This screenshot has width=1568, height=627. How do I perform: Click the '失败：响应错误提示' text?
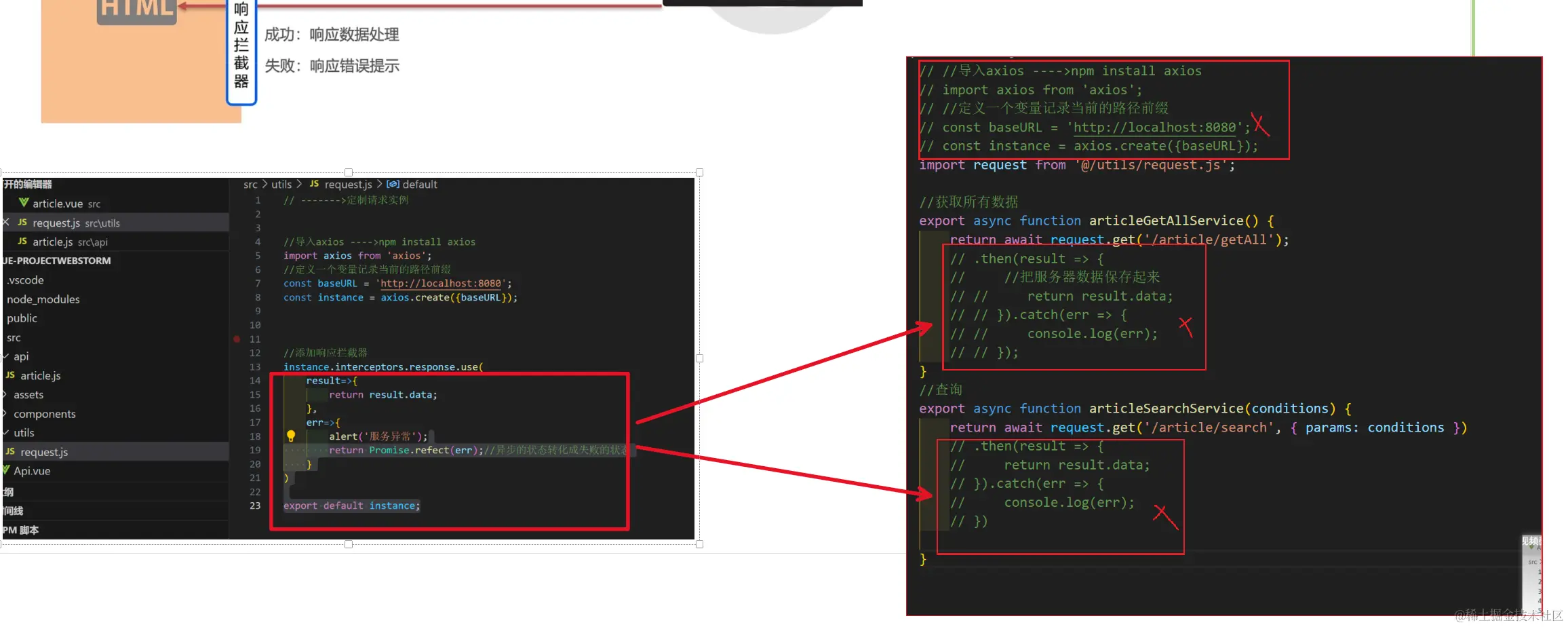point(332,66)
